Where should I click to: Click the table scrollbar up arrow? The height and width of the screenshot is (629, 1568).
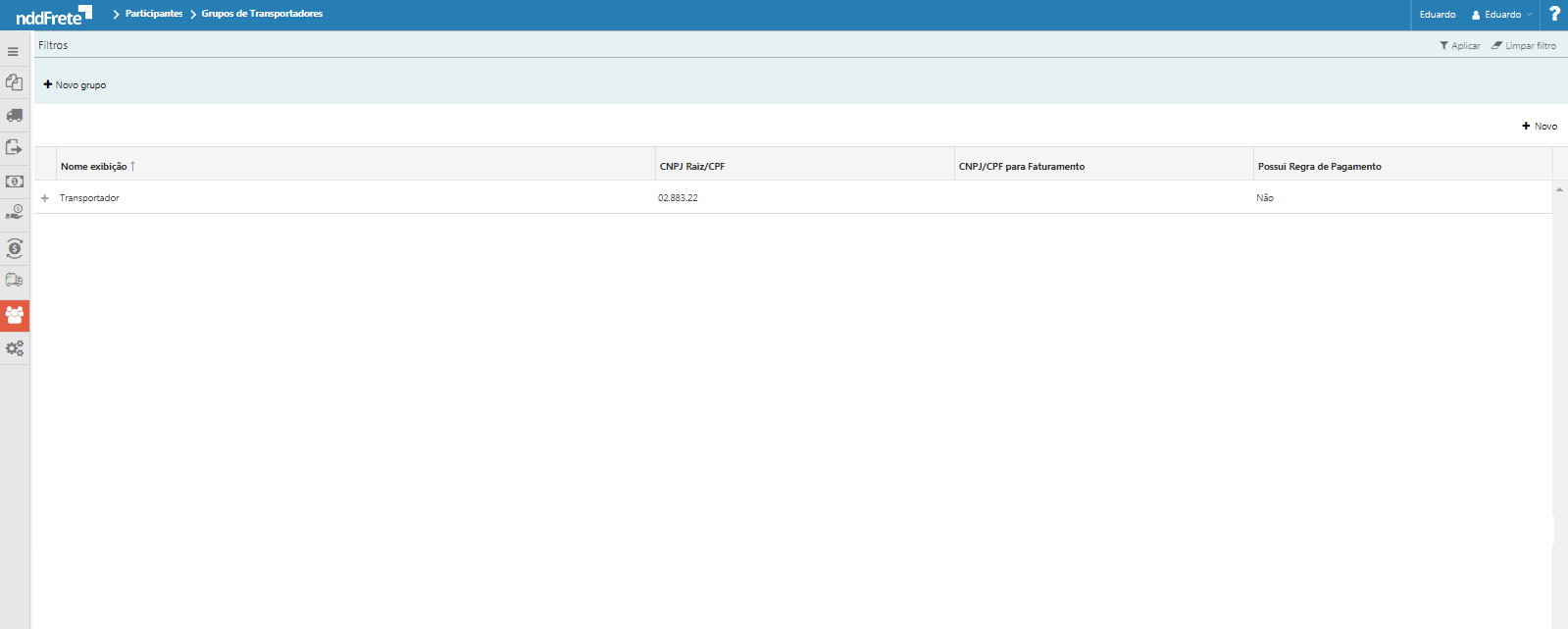1559,189
